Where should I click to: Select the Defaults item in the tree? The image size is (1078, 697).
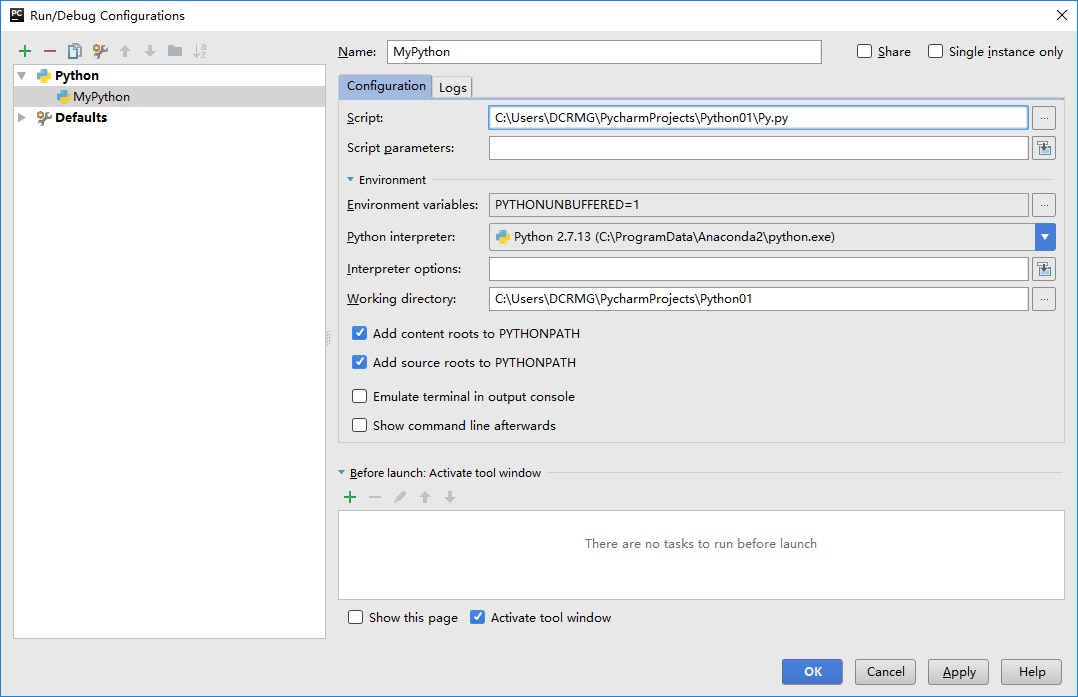pos(169,118)
